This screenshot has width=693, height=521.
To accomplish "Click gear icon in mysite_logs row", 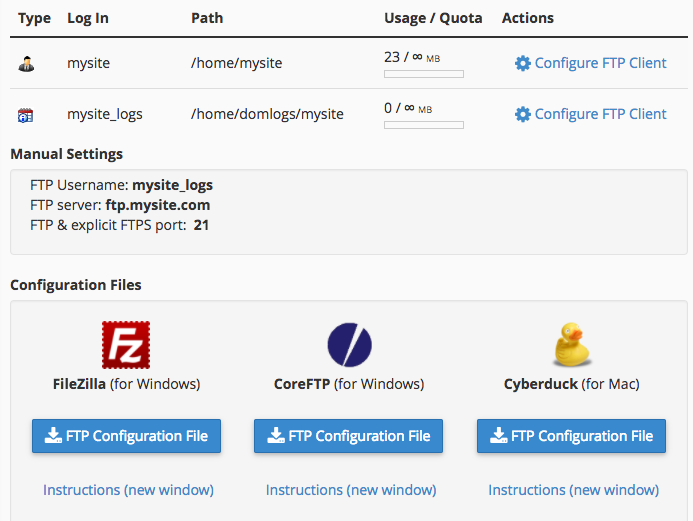I will click(x=523, y=114).
